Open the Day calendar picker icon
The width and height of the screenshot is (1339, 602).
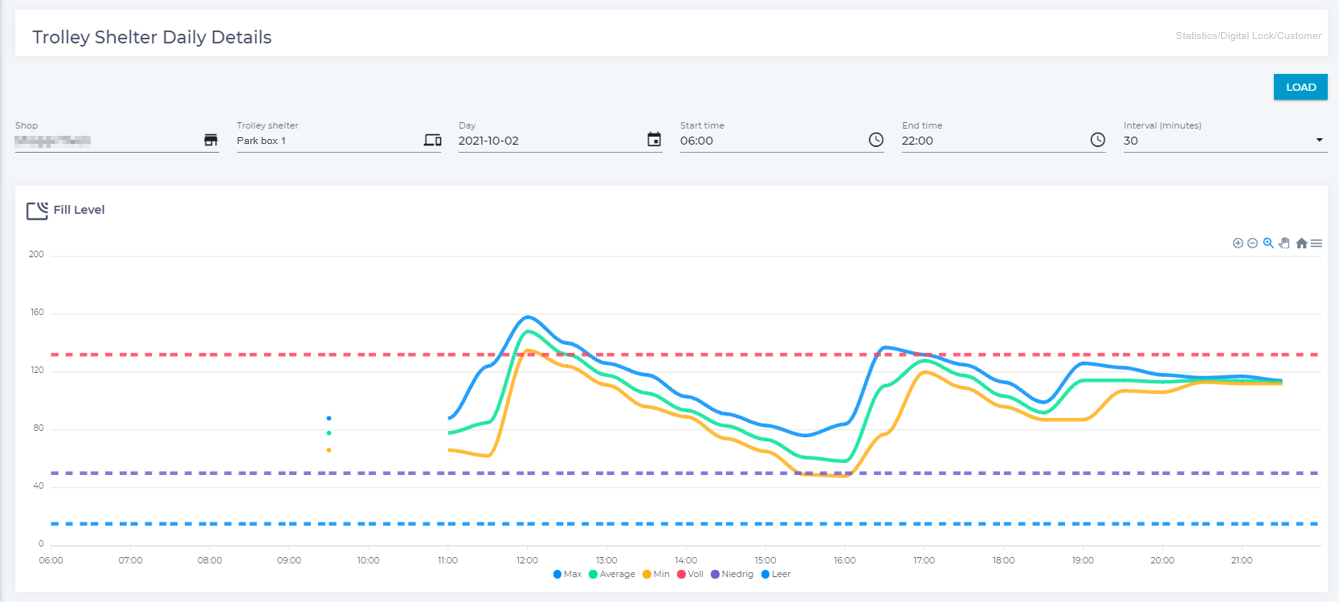[654, 140]
